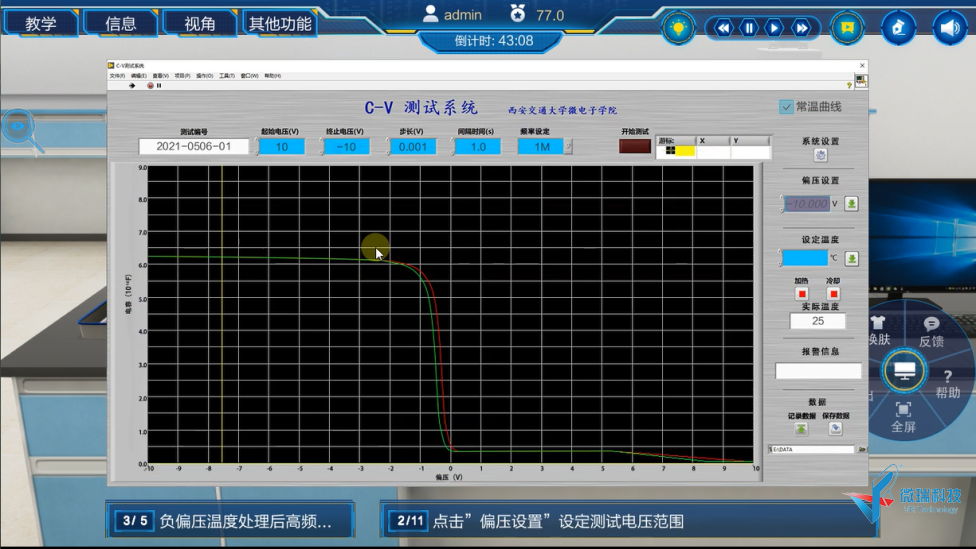Open the 窗口(W) menu

tap(249, 76)
